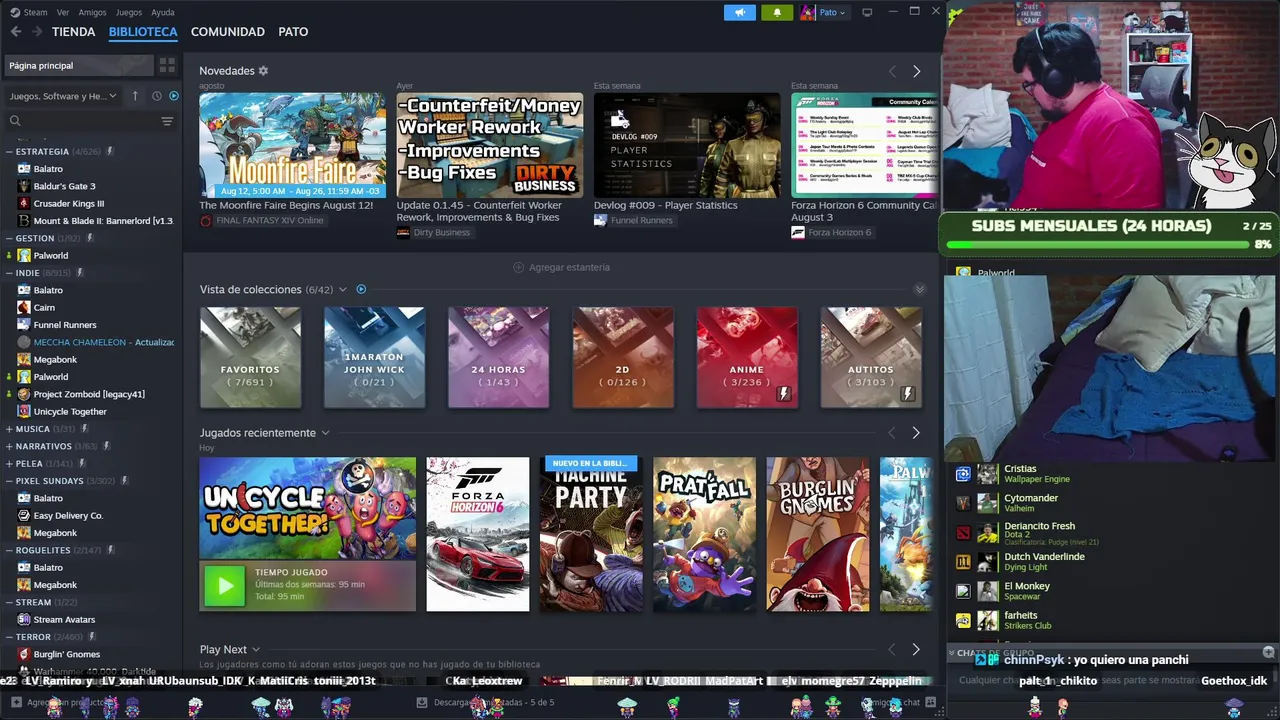Open the notifications bell
The width and height of the screenshot is (1280, 720).
(x=777, y=12)
